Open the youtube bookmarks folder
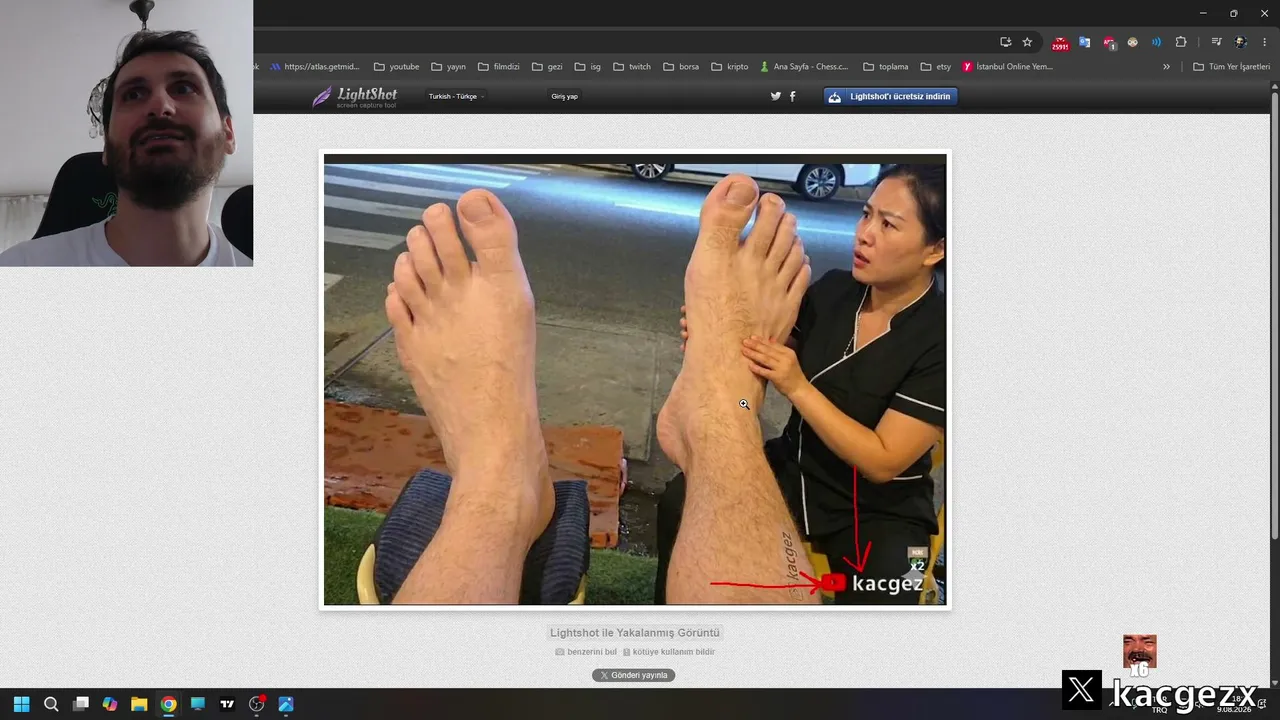This screenshot has width=1280, height=720. tap(396, 67)
